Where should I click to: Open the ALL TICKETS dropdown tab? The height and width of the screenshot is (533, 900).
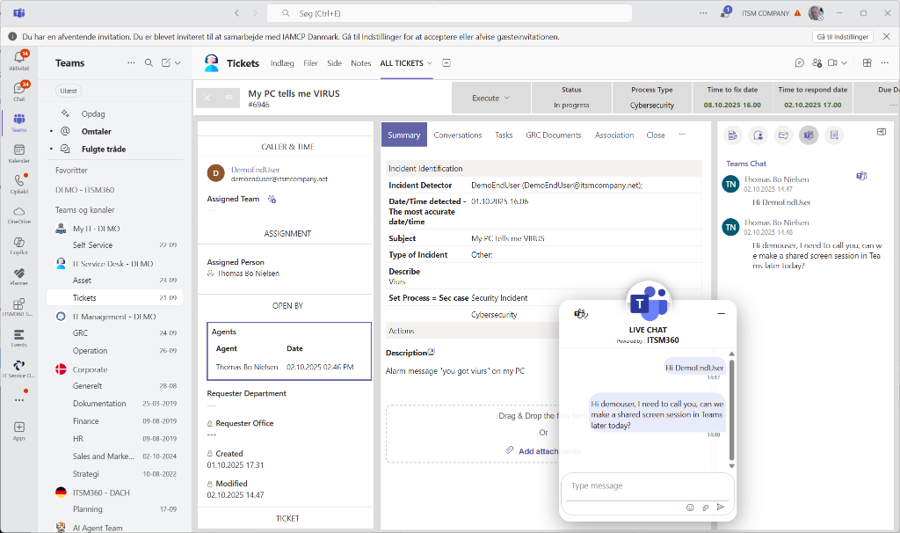point(406,63)
